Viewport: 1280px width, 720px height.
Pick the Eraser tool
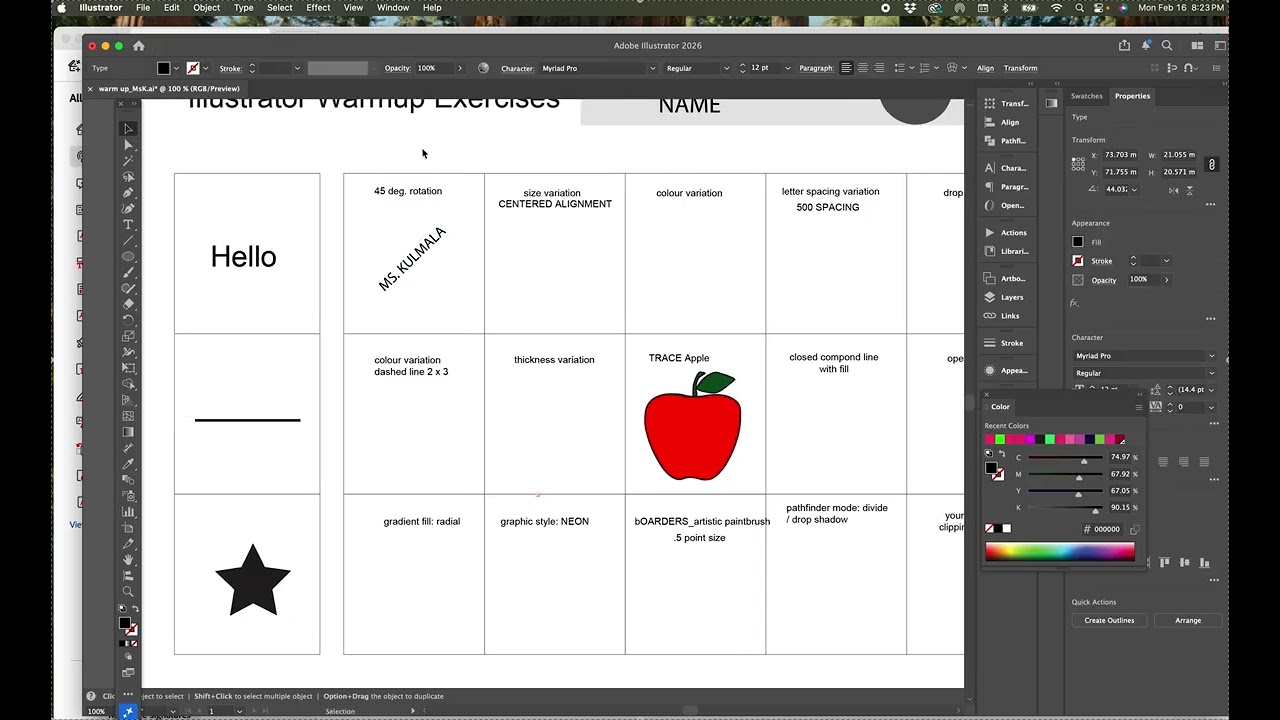coord(128,304)
